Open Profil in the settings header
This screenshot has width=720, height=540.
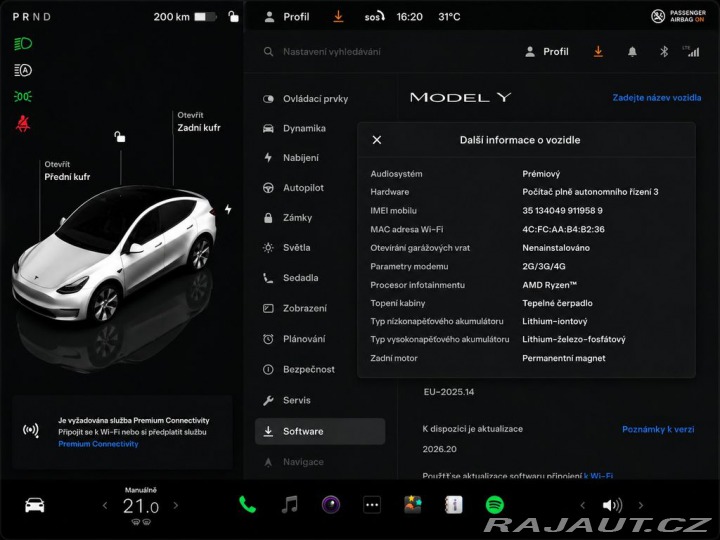546,52
